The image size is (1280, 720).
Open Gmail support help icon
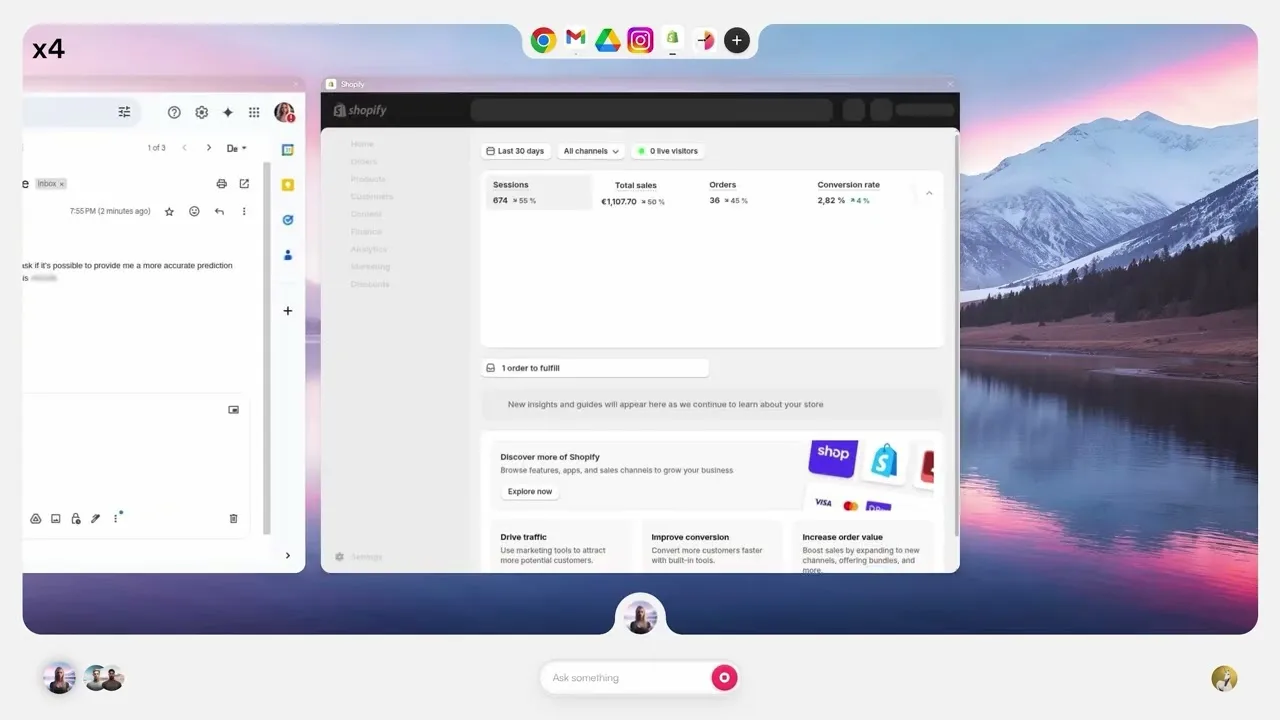[x=174, y=112]
